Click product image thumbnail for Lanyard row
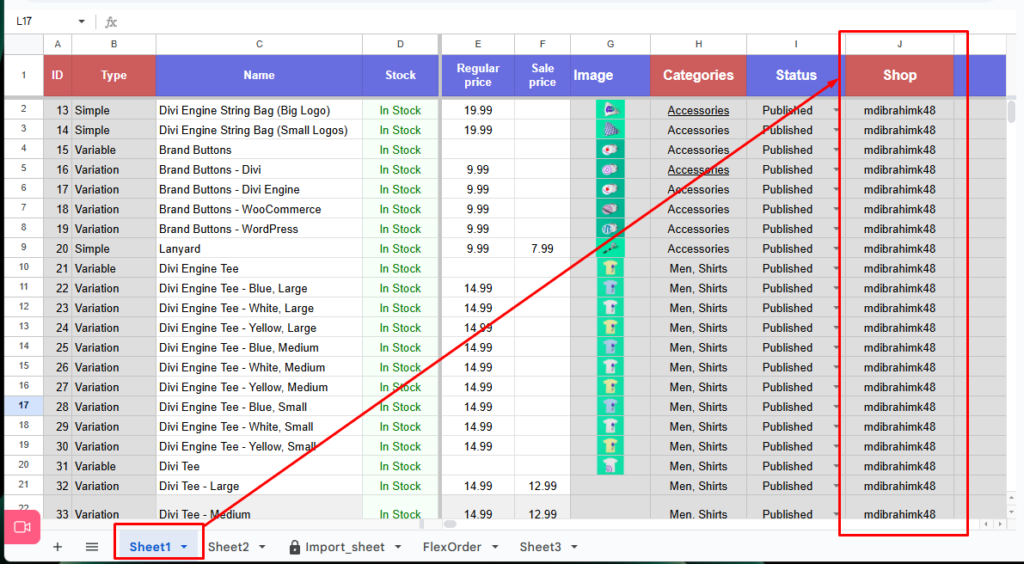This screenshot has width=1024, height=564. [610, 249]
